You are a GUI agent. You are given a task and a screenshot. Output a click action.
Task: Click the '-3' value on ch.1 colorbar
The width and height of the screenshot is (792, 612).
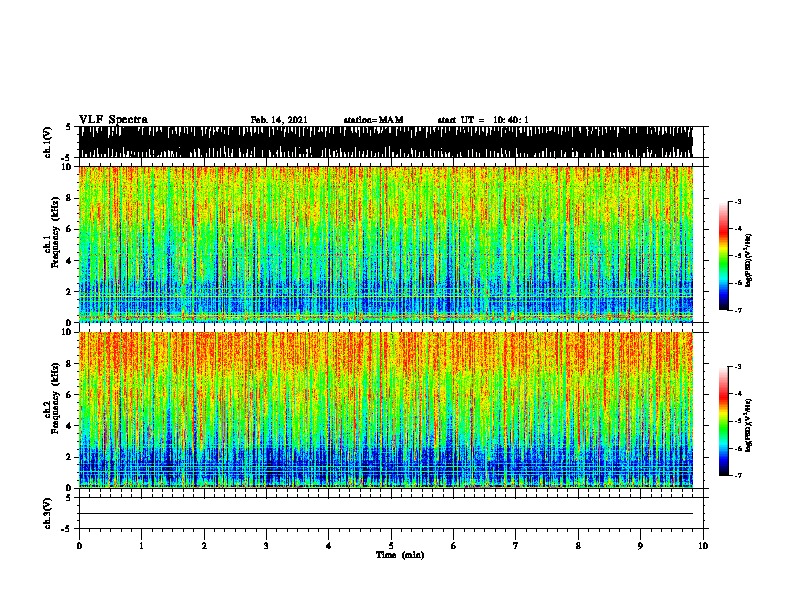coord(737,202)
